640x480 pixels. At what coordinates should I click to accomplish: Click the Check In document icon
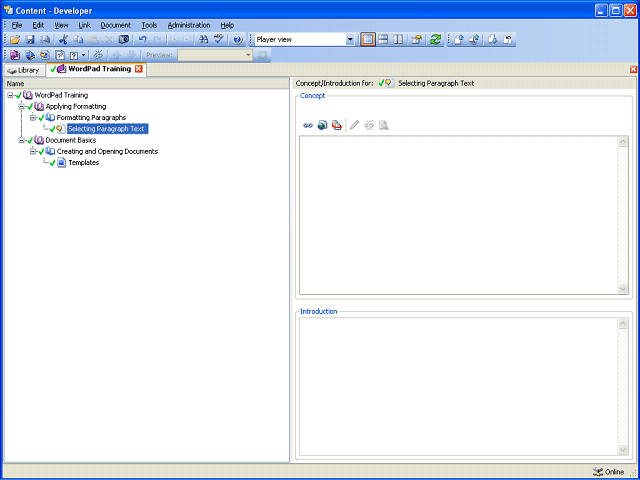point(459,40)
